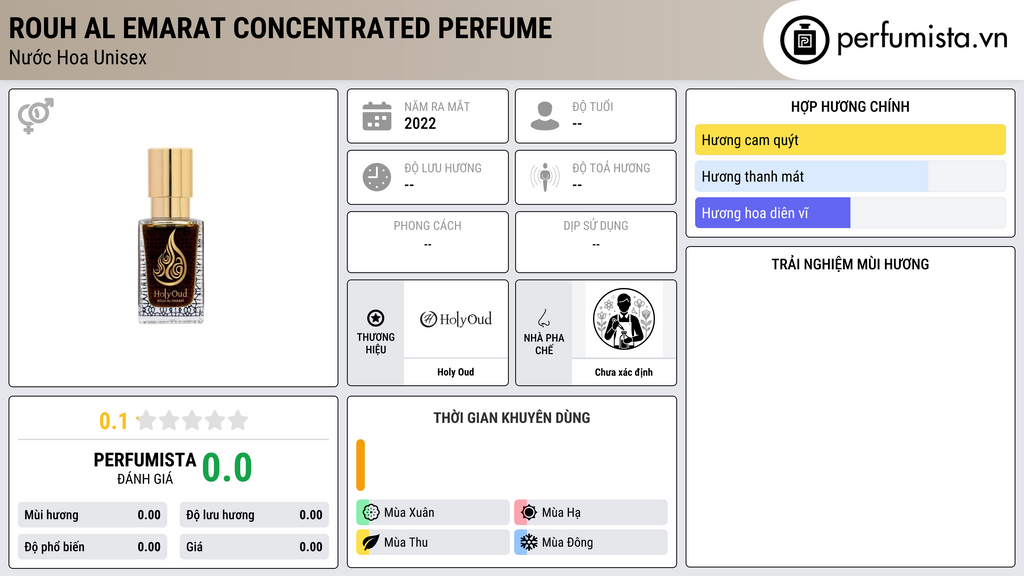1024x576 pixels.
Task: Click the perfume bottle product image
Action: [x=171, y=236]
